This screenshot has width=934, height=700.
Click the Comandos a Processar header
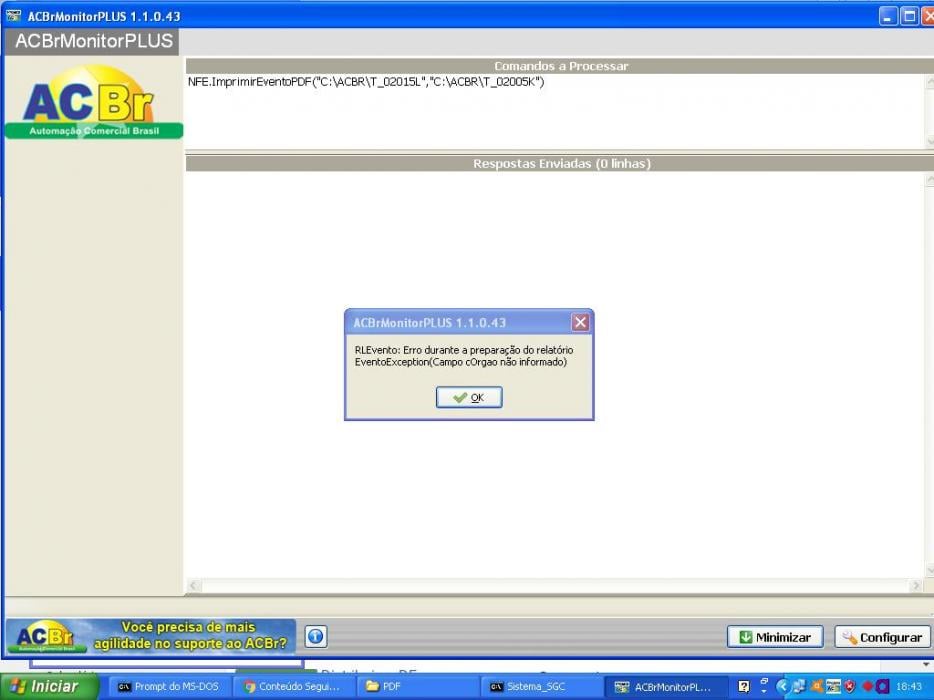560,66
